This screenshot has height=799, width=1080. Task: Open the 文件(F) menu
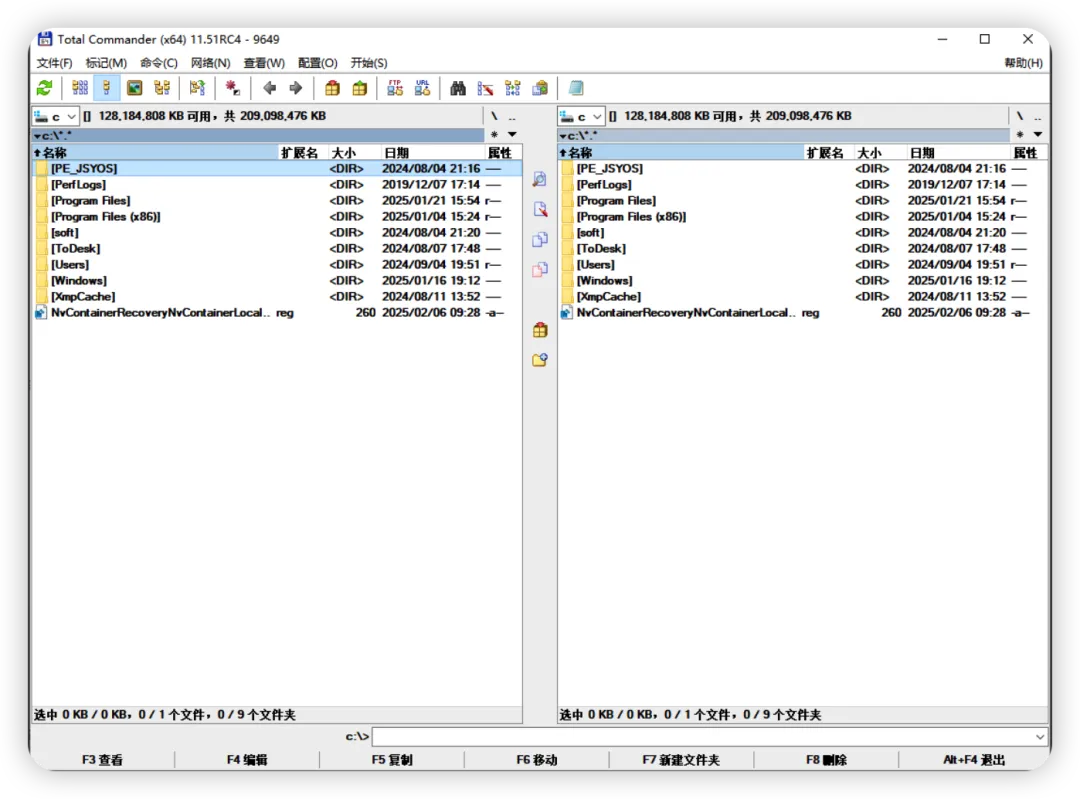(54, 63)
